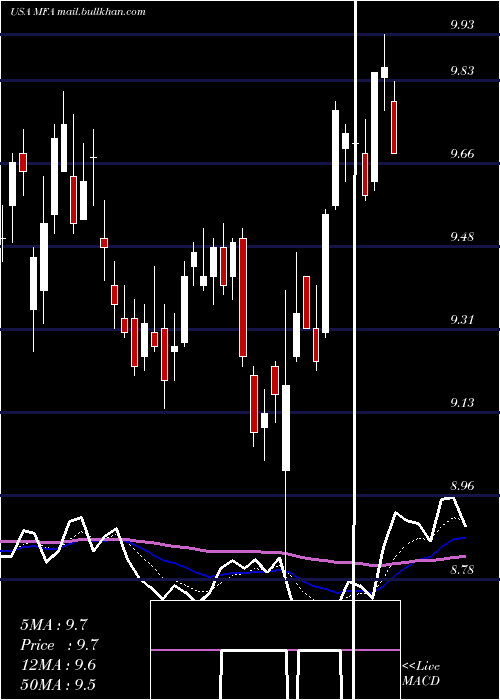Click the 9.83 price axis label
The height and width of the screenshot is (700, 500).
point(462,71)
